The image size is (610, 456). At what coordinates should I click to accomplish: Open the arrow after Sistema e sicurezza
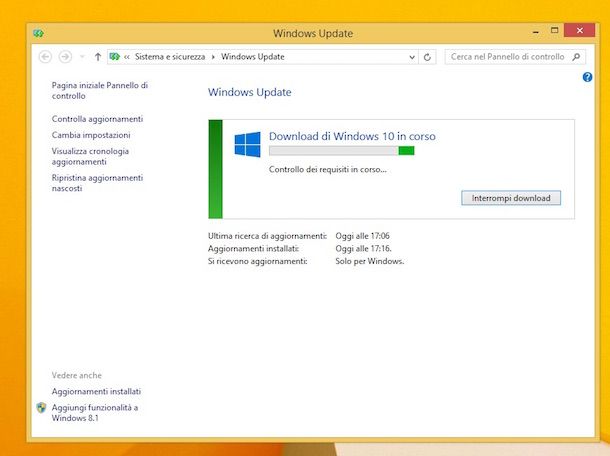click(x=213, y=57)
